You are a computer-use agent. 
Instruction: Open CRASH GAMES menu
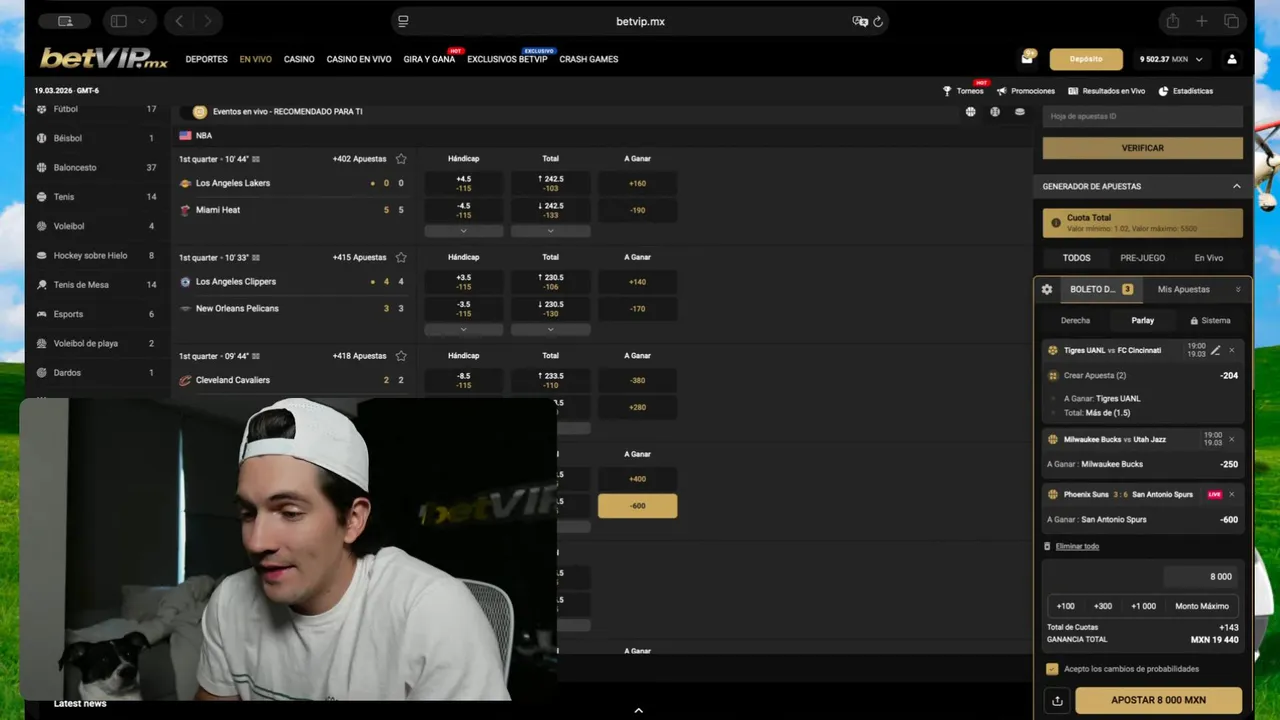[589, 59]
